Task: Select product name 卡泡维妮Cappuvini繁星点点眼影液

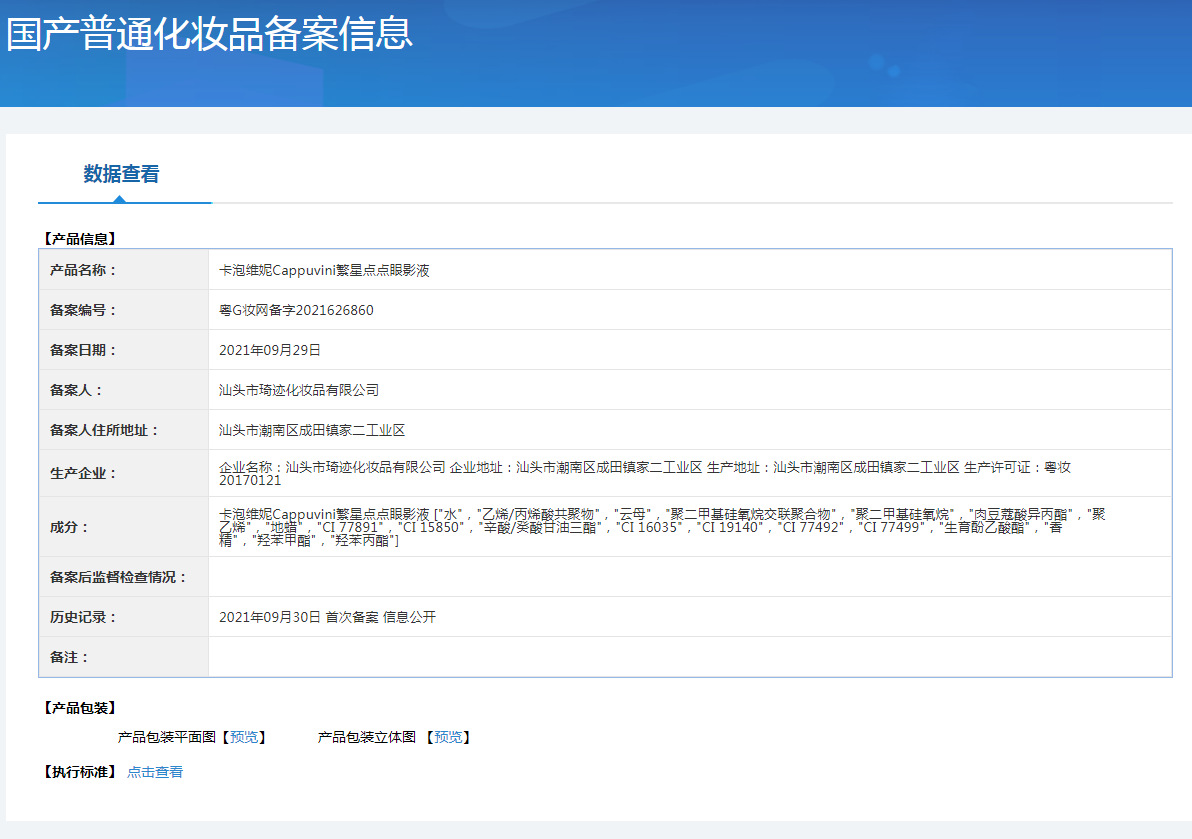Action: [x=325, y=271]
